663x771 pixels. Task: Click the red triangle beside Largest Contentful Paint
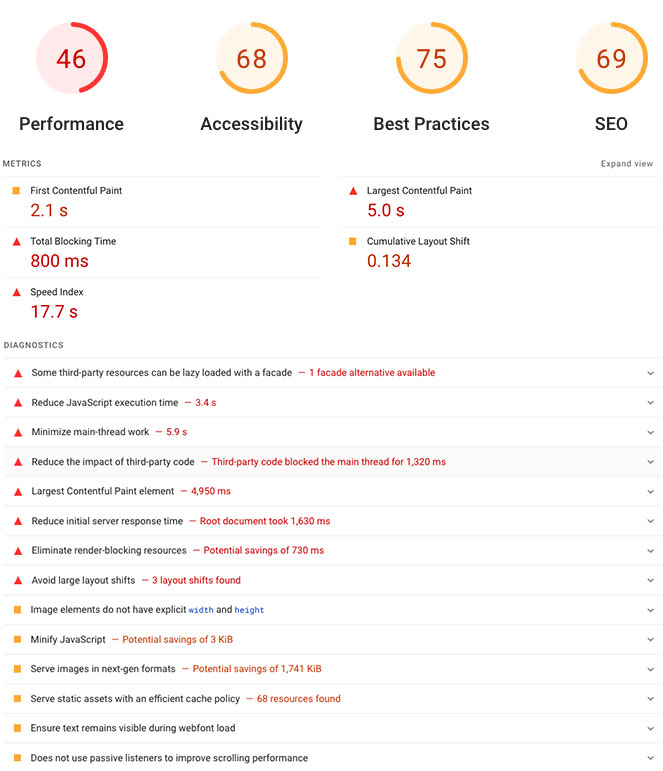353,191
